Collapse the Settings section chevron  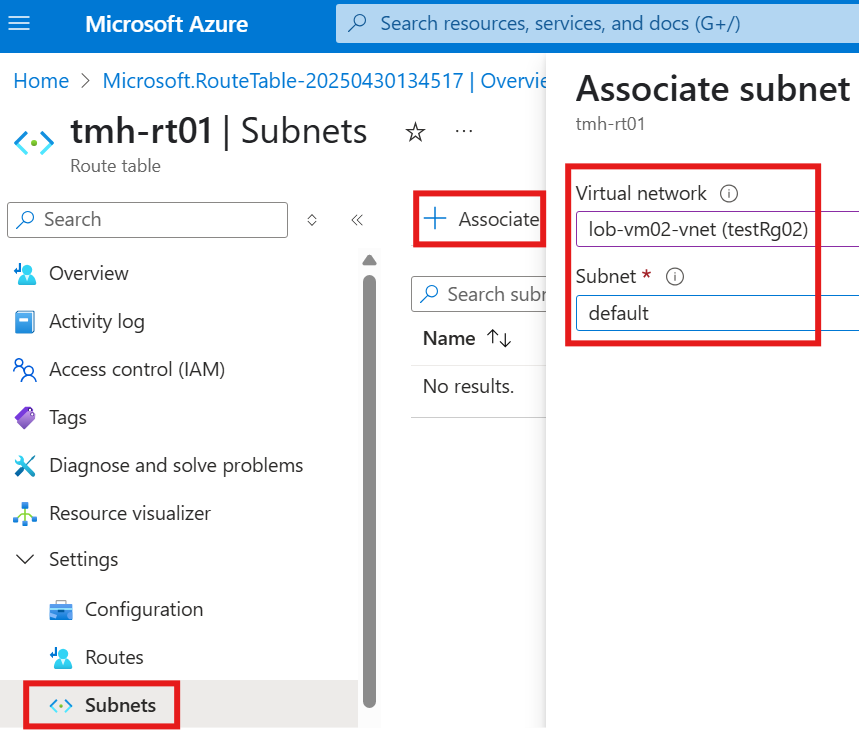click(x=25, y=560)
